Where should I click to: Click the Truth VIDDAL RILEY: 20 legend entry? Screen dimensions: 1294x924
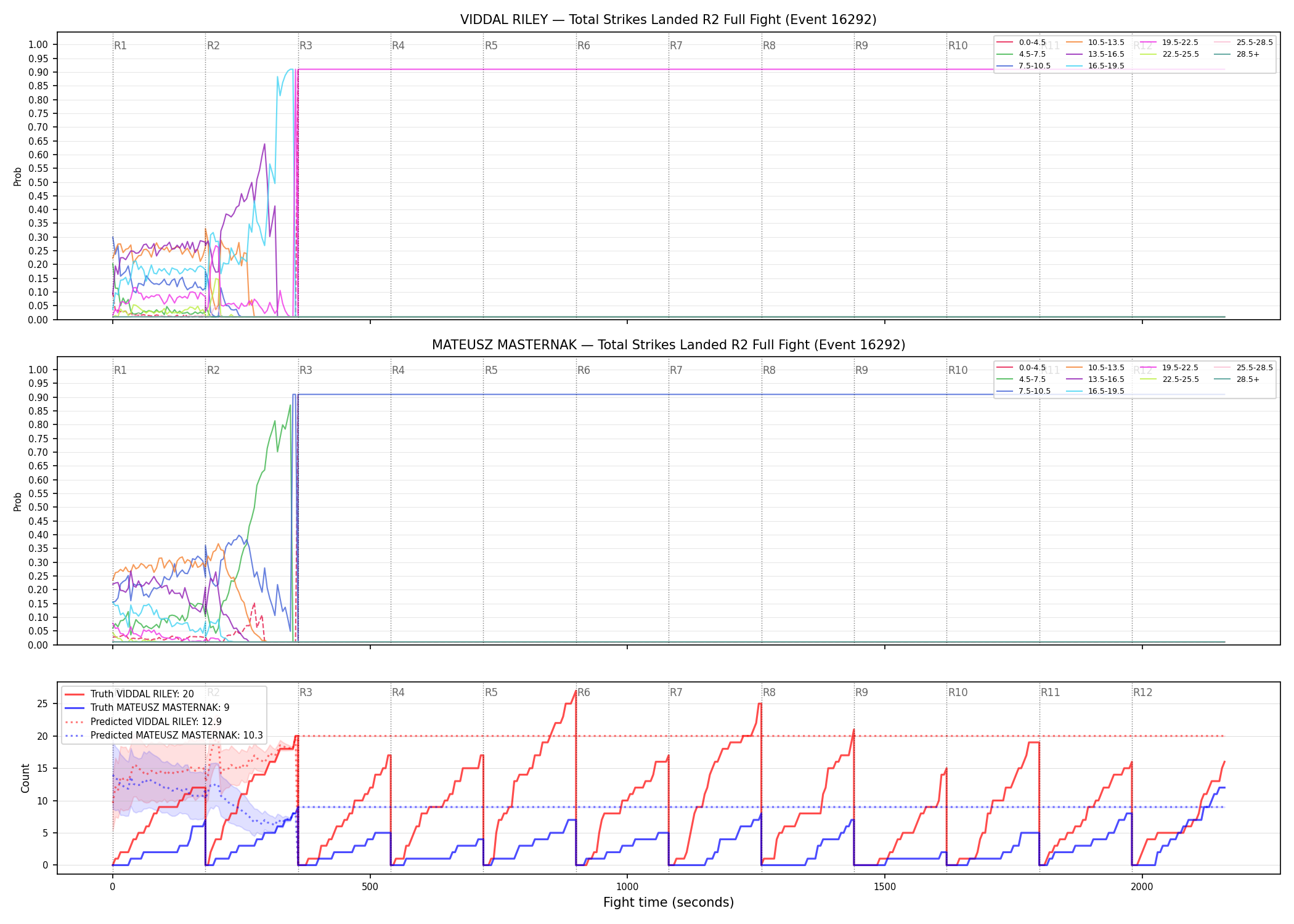(129, 694)
